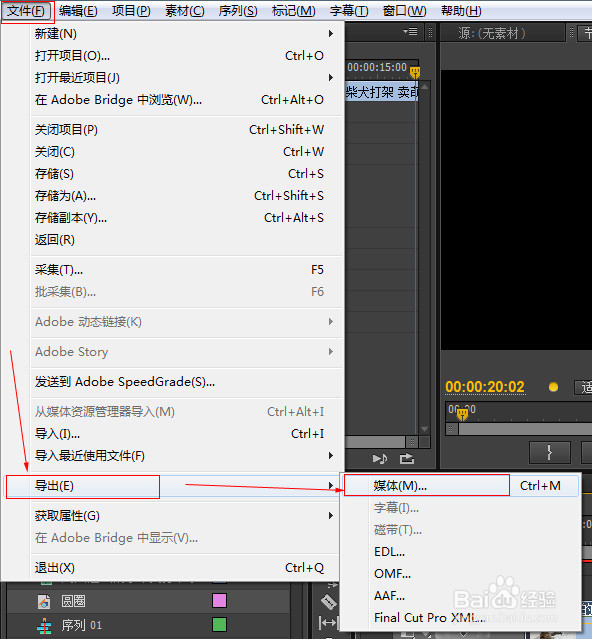
Task: Select the razor tool icon
Action: click(x=328, y=601)
